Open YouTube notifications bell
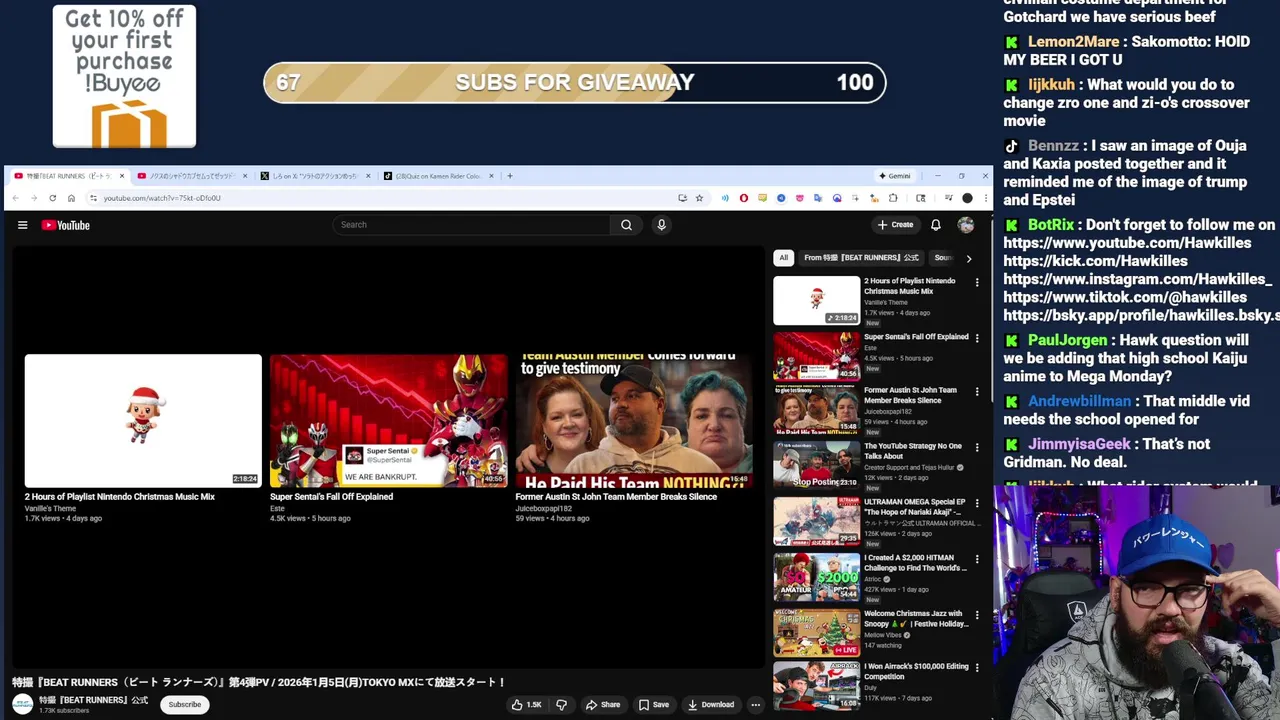This screenshot has width=1280, height=720. click(x=936, y=225)
